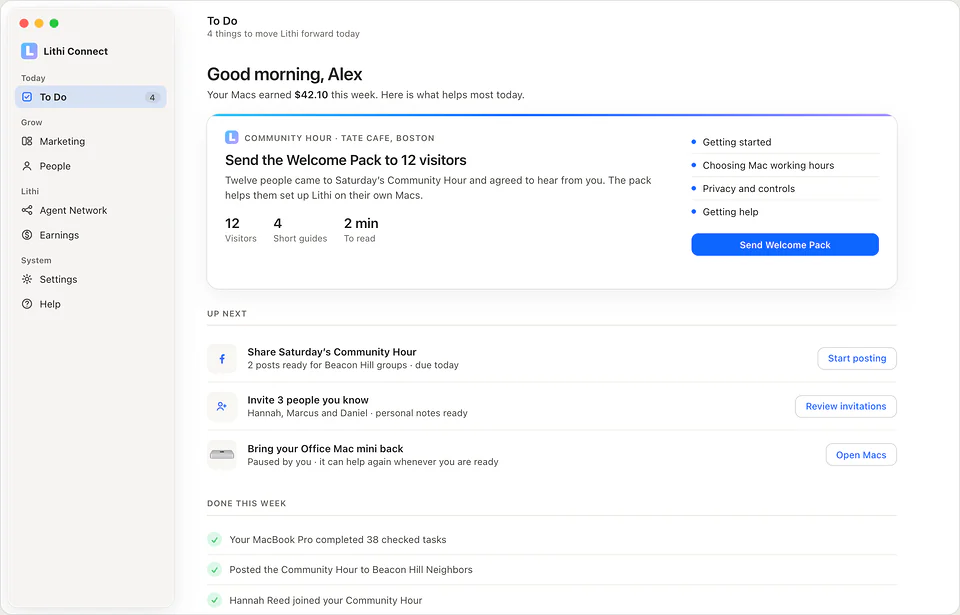The image size is (960, 615).
Task: Click the Lithi Connect logo icon in sidebar
Action: point(29,51)
